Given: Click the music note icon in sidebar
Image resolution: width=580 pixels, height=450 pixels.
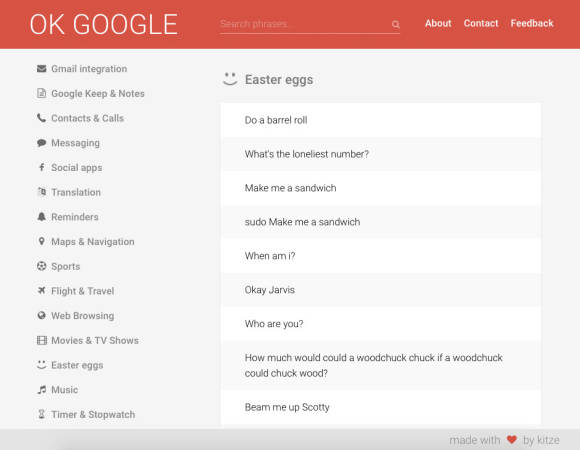Looking at the screenshot, I should coord(42,389).
